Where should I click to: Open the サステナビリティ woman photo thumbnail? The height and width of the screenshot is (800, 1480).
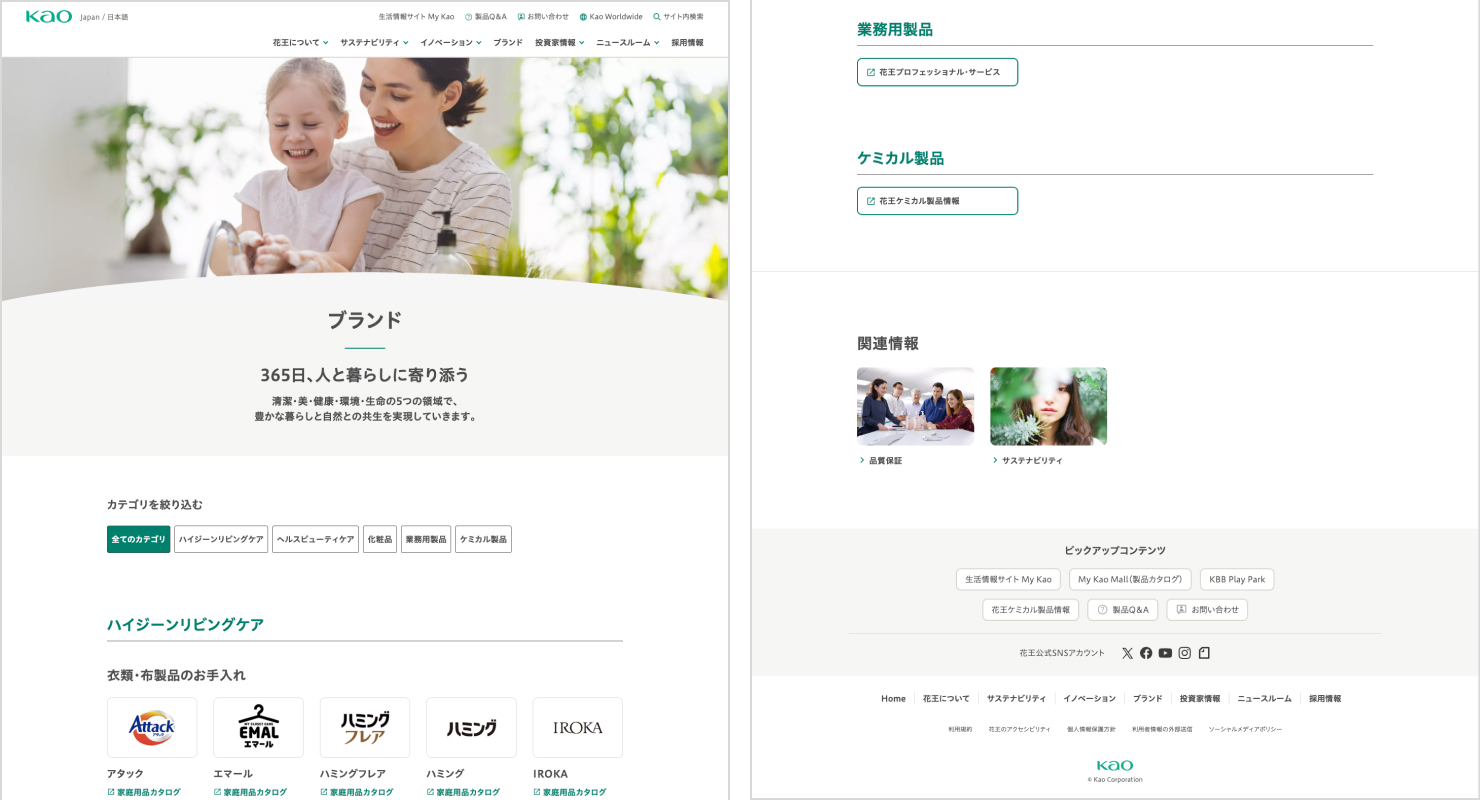click(1048, 406)
